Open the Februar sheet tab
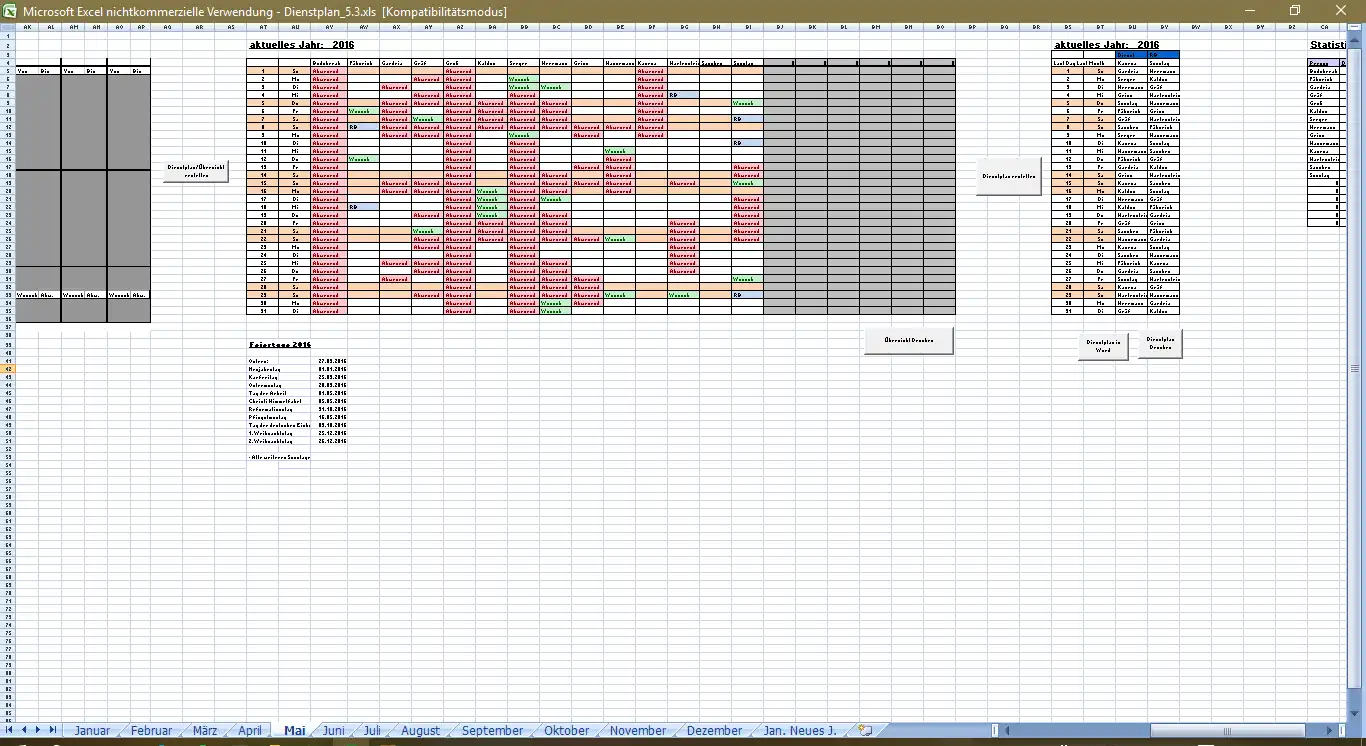 click(152, 731)
